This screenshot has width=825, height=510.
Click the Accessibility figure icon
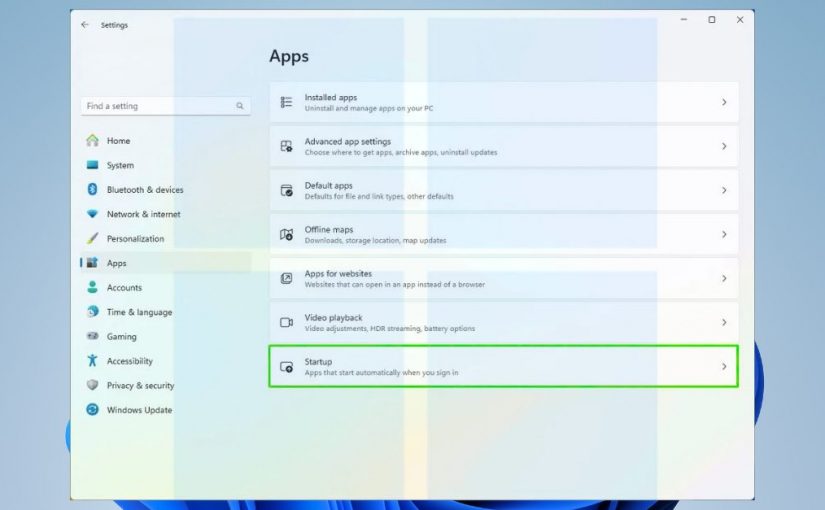click(x=93, y=361)
